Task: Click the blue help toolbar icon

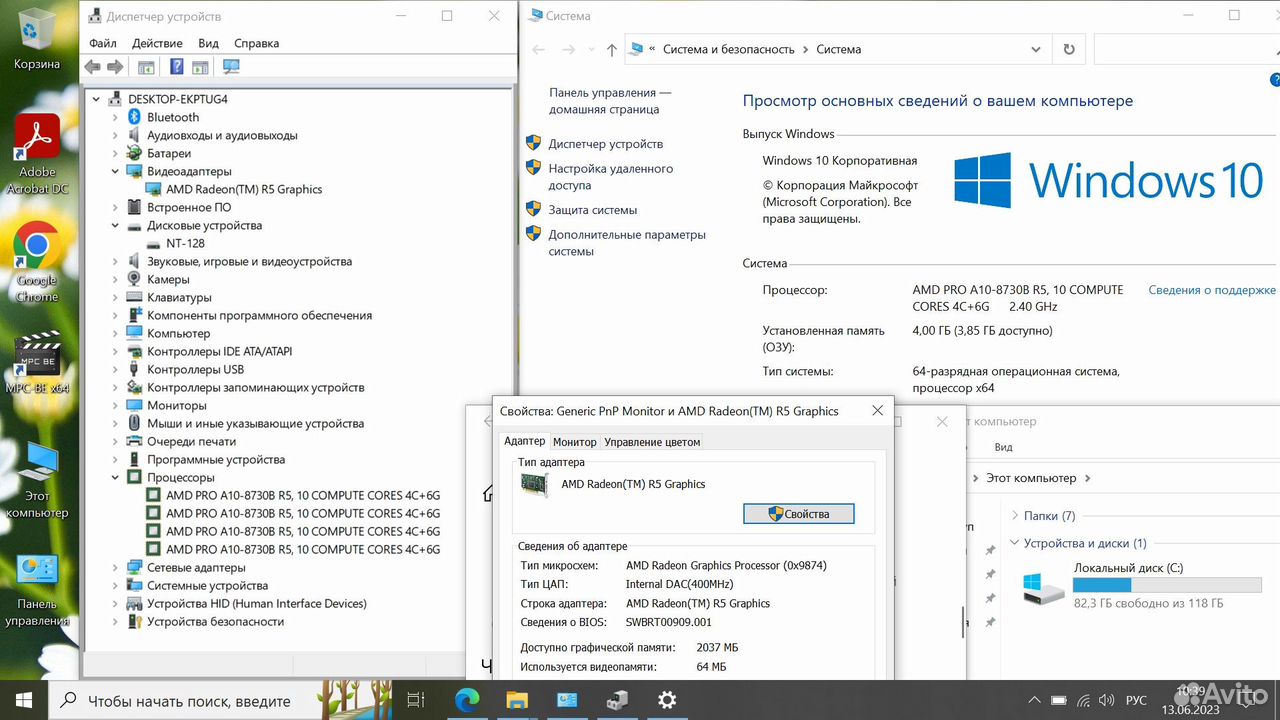Action: [x=176, y=67]
